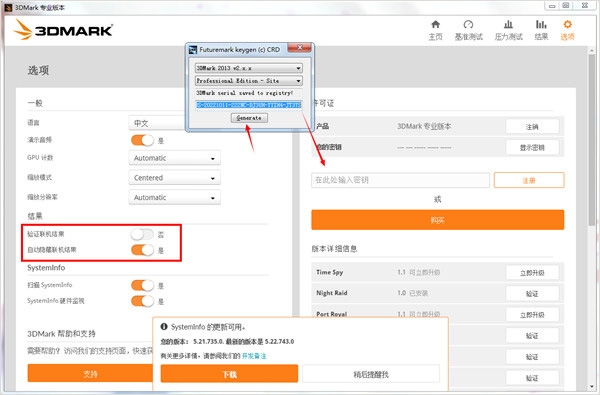600x395 pixels.
Task: Click the 稍后提醒我 remind later button
Action: pyautogui.click(x=371, y=374)
